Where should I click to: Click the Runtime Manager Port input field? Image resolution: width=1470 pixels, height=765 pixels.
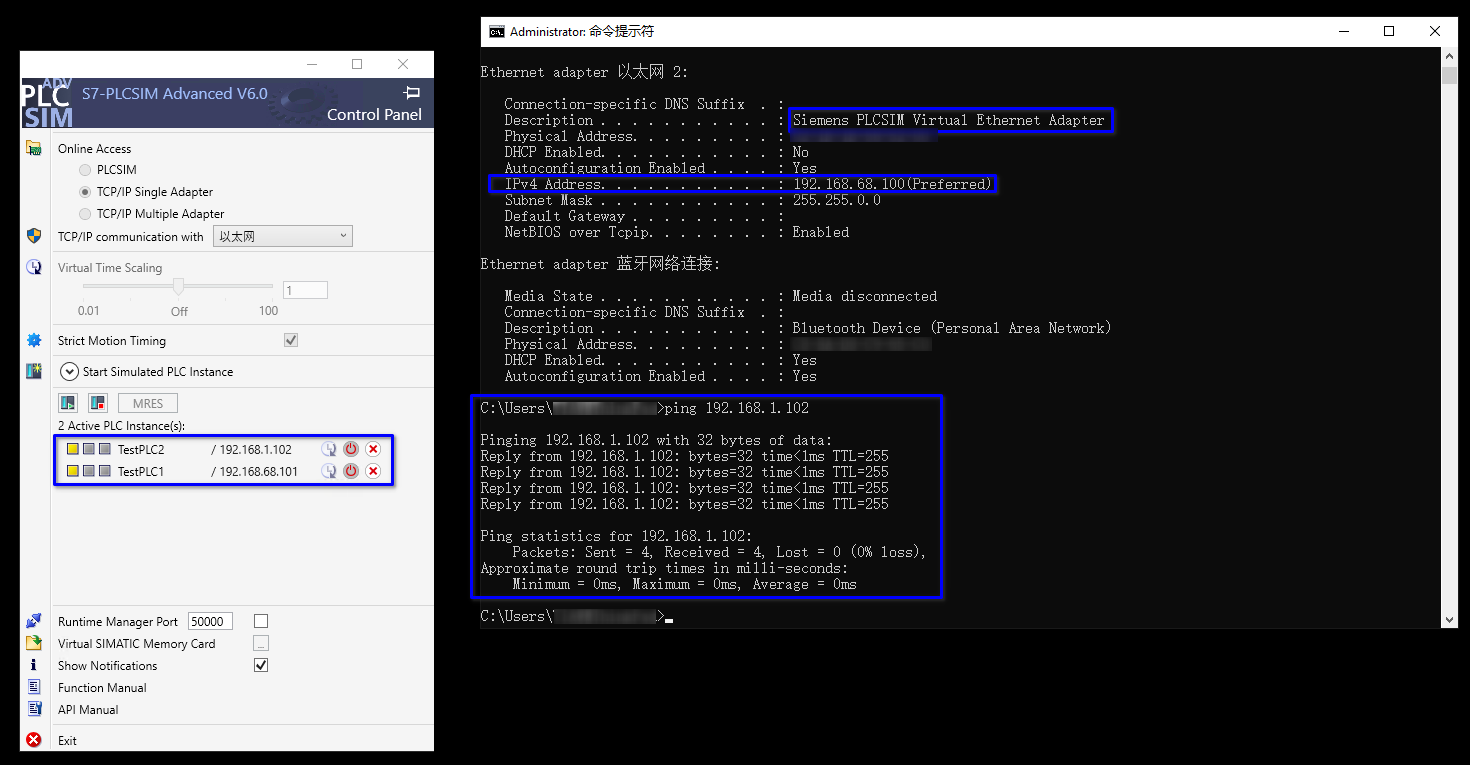coord(210,620)
